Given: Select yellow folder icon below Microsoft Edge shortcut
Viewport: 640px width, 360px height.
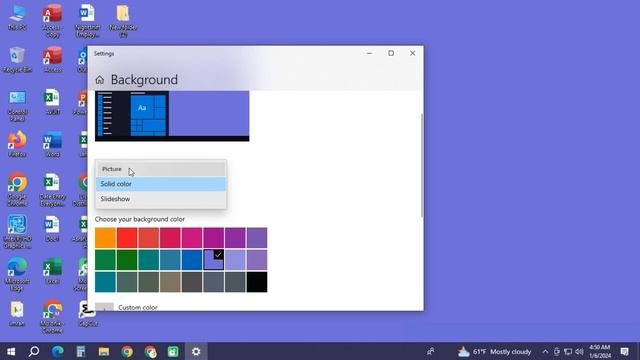Looking at the screenshot, I should (17, 314).
